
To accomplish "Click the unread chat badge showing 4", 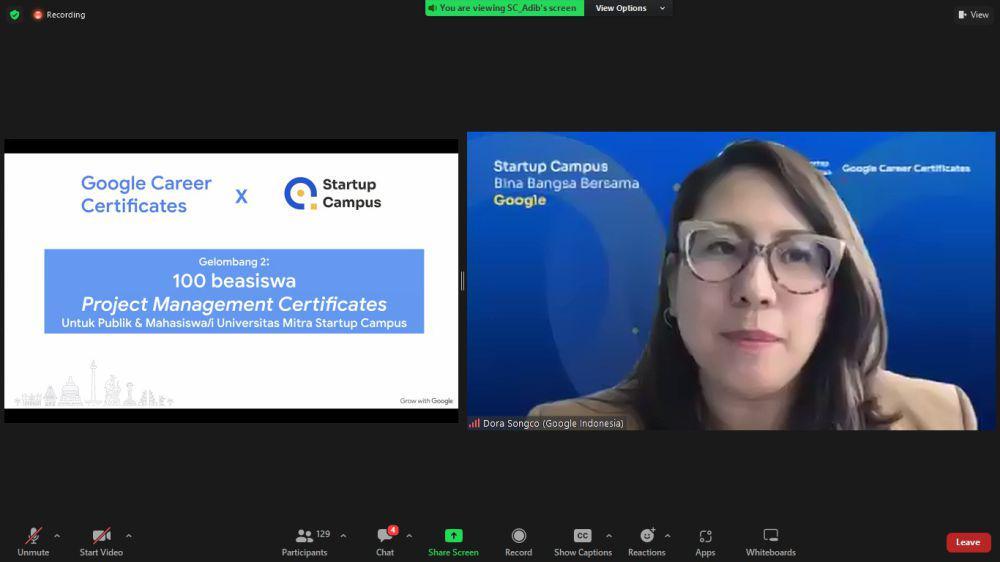I will [x=393, y=530].
